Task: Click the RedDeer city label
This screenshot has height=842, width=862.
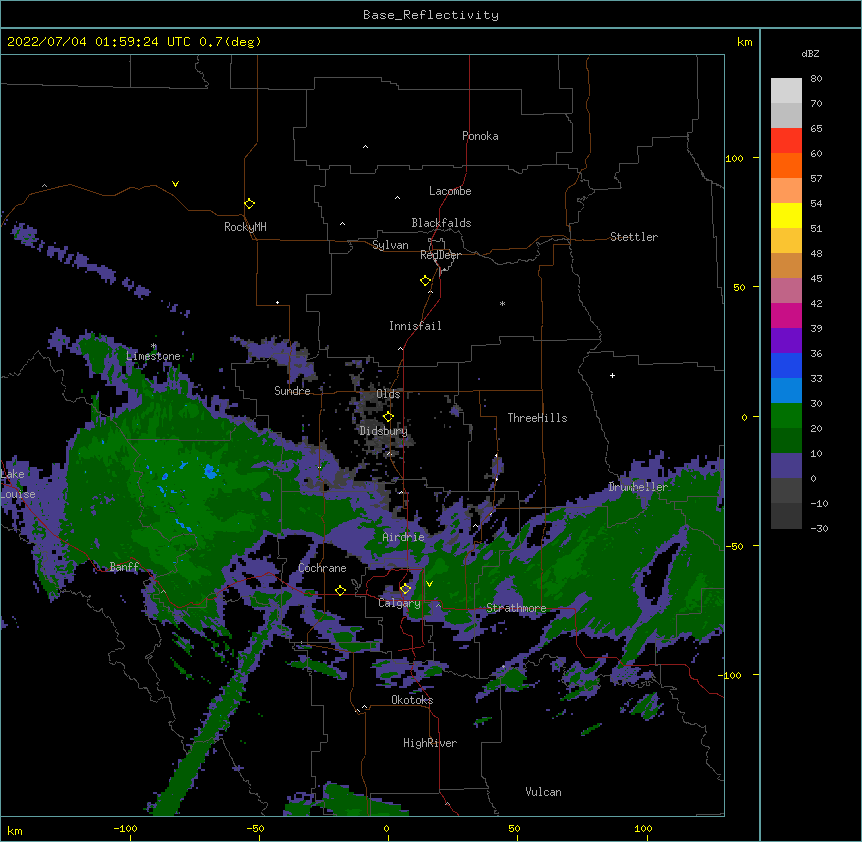Action: [440, 255]
